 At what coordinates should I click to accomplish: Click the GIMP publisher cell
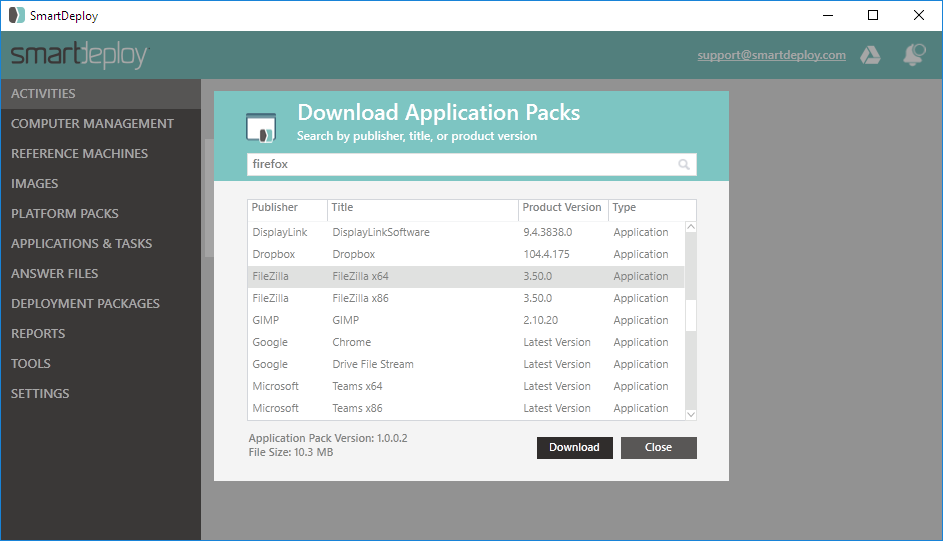(x=265, y=320)
